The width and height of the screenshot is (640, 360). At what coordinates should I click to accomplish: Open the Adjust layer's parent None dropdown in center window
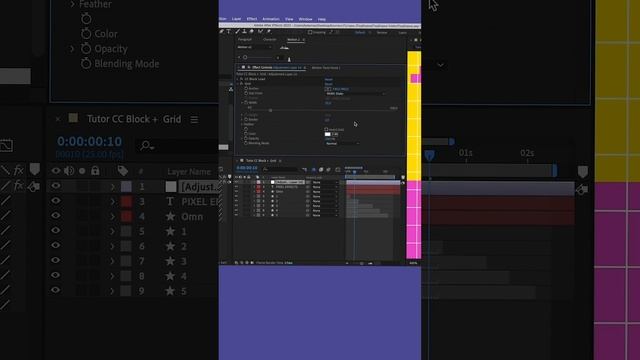(x=325, y=182)
